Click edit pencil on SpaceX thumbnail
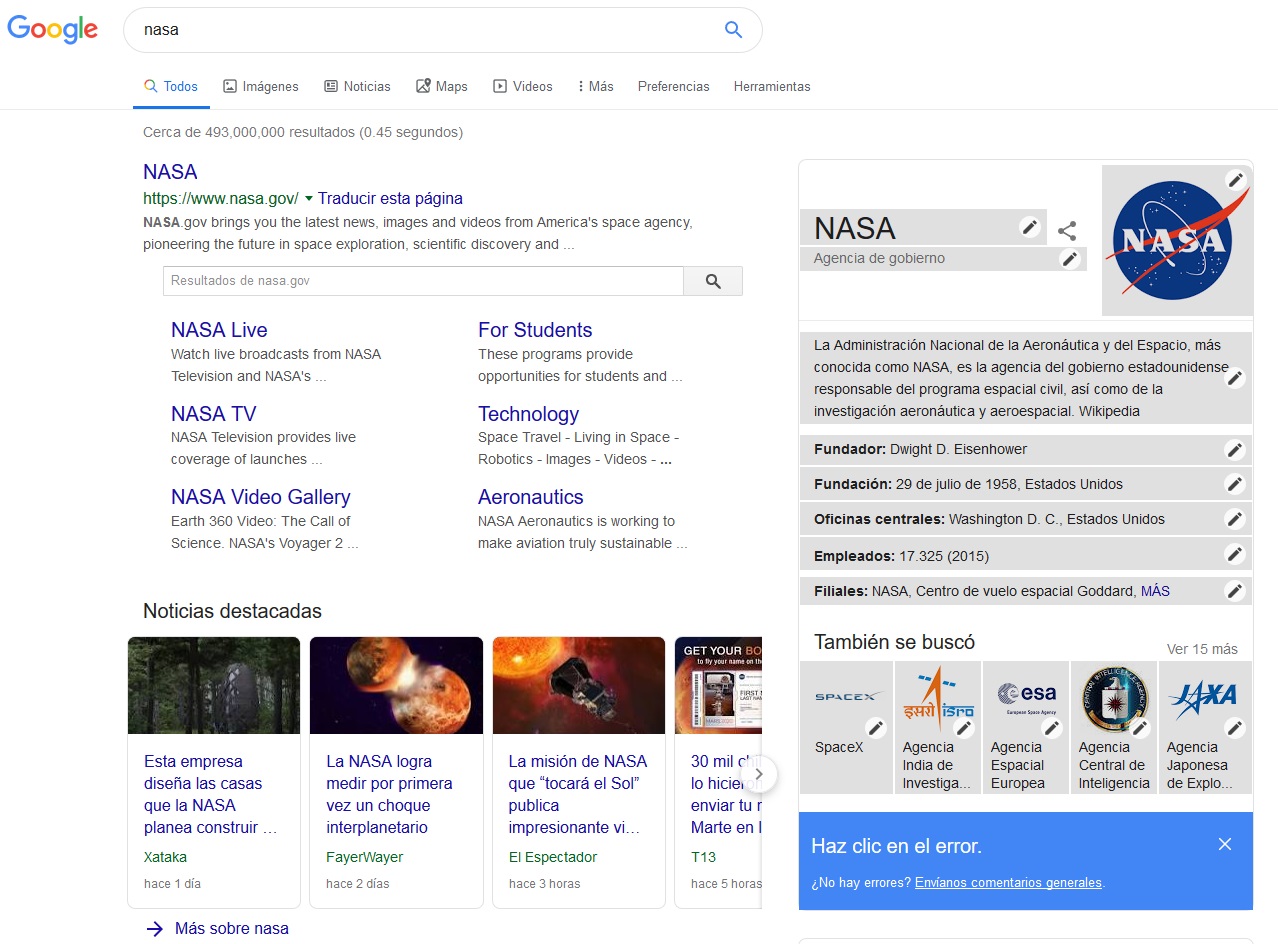 pos(876,728)
